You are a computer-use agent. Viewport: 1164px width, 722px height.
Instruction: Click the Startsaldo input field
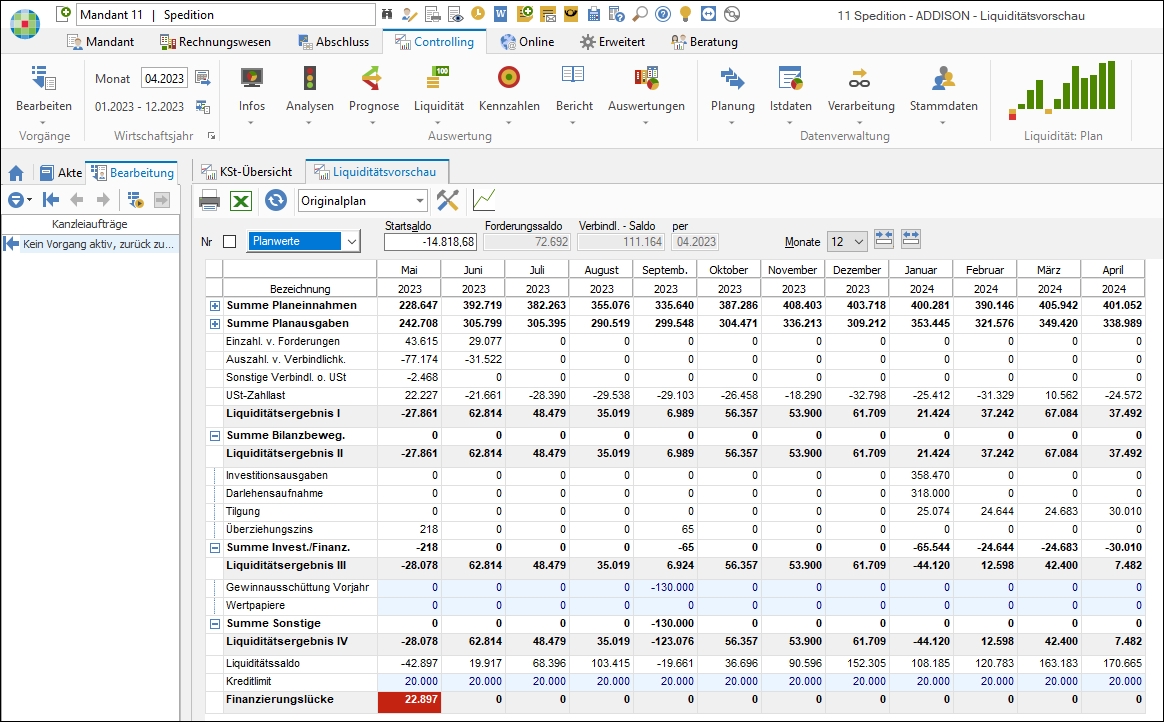coord(430,242)
